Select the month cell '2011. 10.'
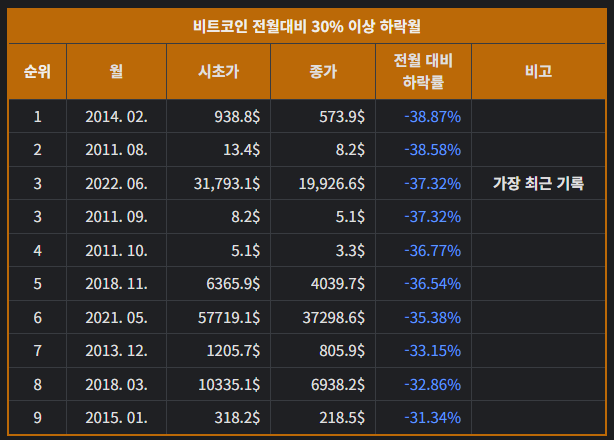Image resolution: width=614 pixels, height=440 pixels. tap(116, 251)
